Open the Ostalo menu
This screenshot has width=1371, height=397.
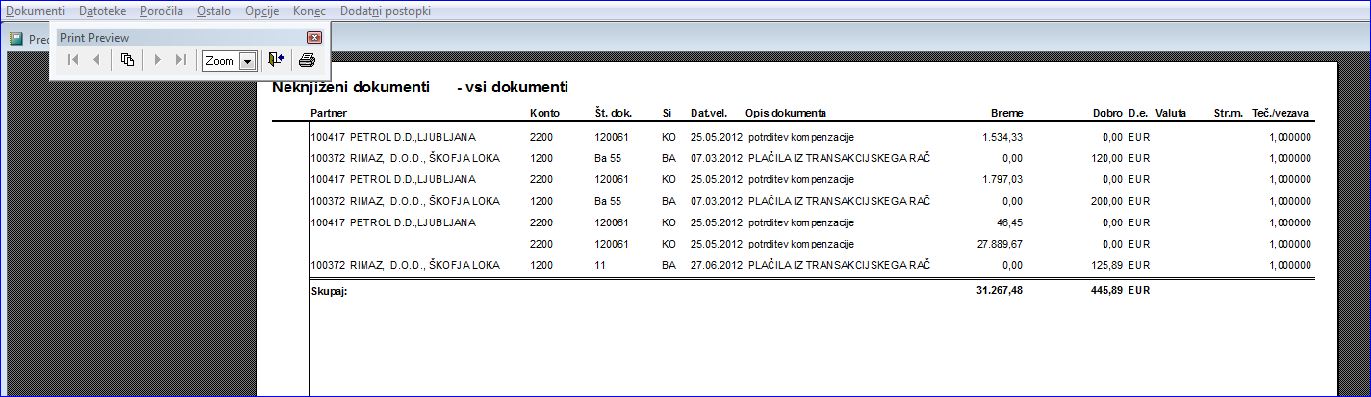click(x=214, y=10)
